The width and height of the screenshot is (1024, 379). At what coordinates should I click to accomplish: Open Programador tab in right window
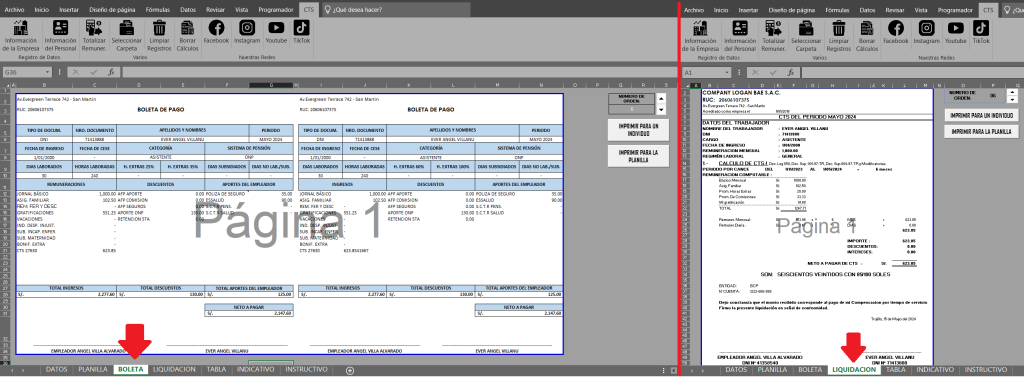(955, 10)
